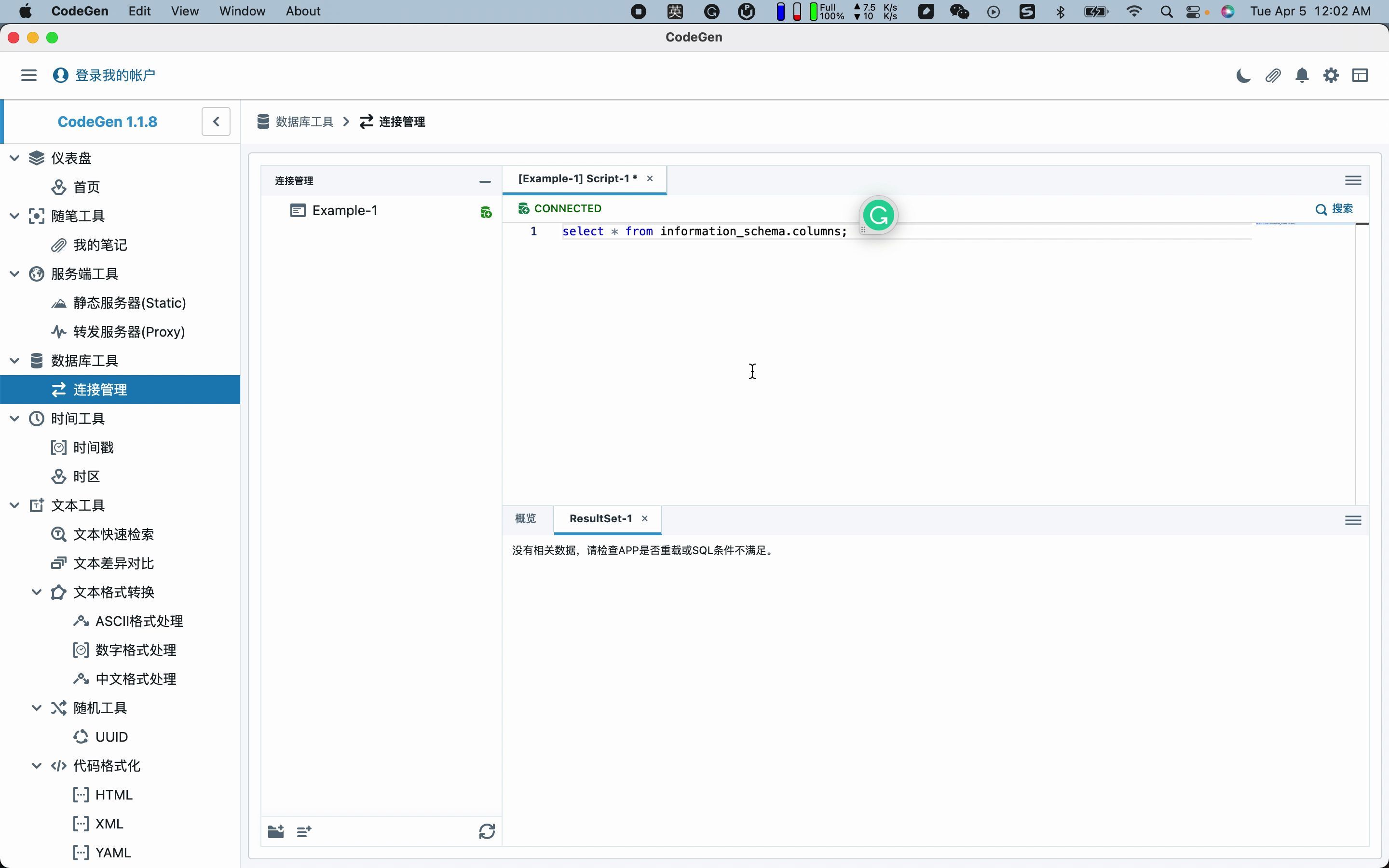The height and width of the screenshot is (868, 1389).
Task: Click the hamburger menu icon in Script editor
Action: point(1353,180)
